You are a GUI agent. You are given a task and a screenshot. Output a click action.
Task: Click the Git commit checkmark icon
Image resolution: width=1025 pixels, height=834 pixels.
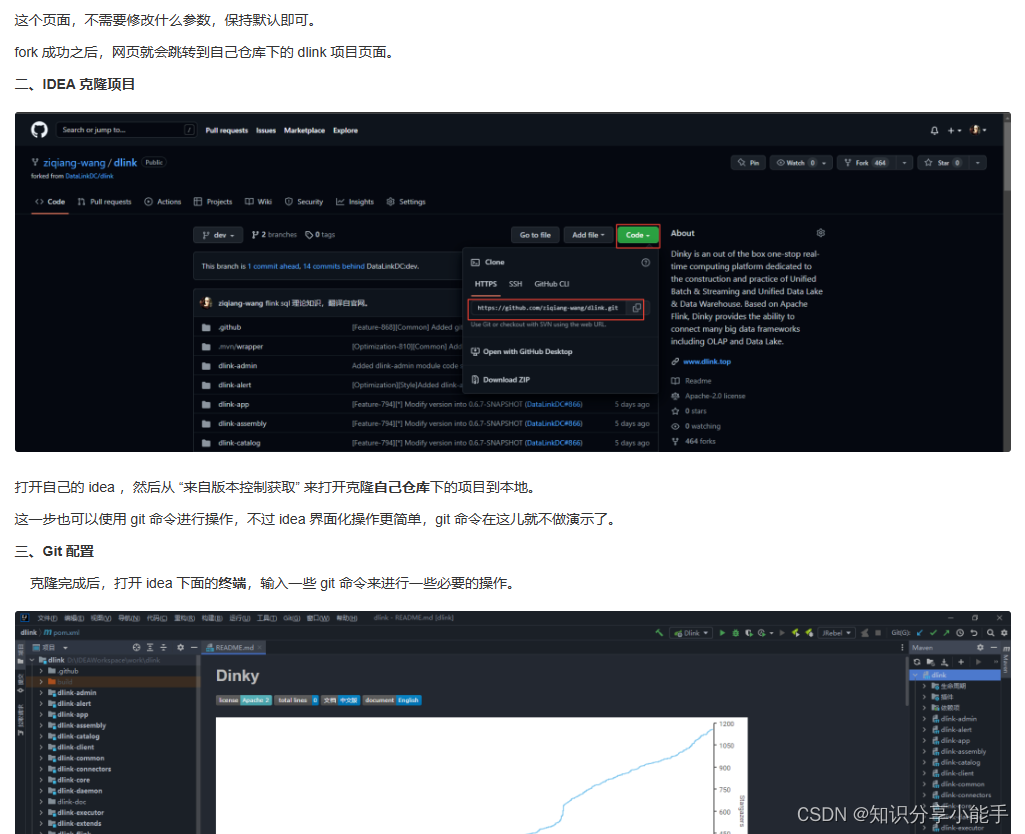(x=933, y=633)
